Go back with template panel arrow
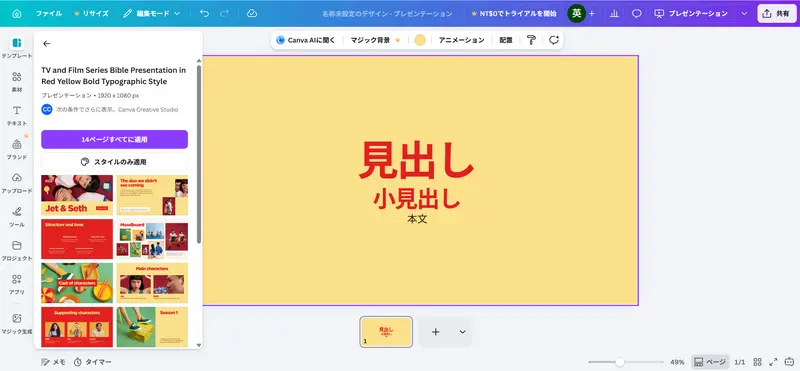This screenshot has height=371, width=800. (x=47, y=44)
